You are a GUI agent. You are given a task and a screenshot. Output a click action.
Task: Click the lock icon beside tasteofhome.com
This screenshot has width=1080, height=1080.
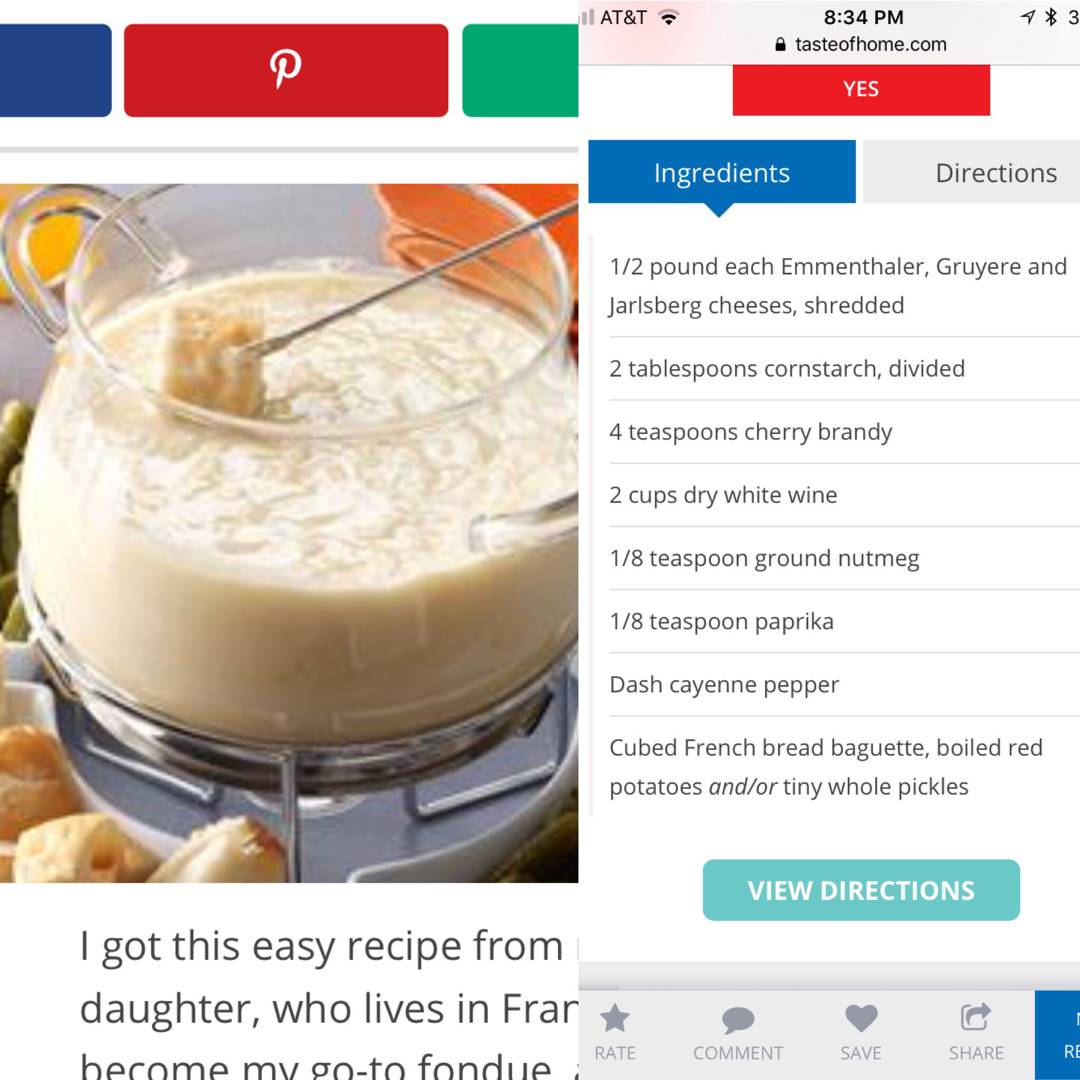pyautogui.click(x=780, y=45)
